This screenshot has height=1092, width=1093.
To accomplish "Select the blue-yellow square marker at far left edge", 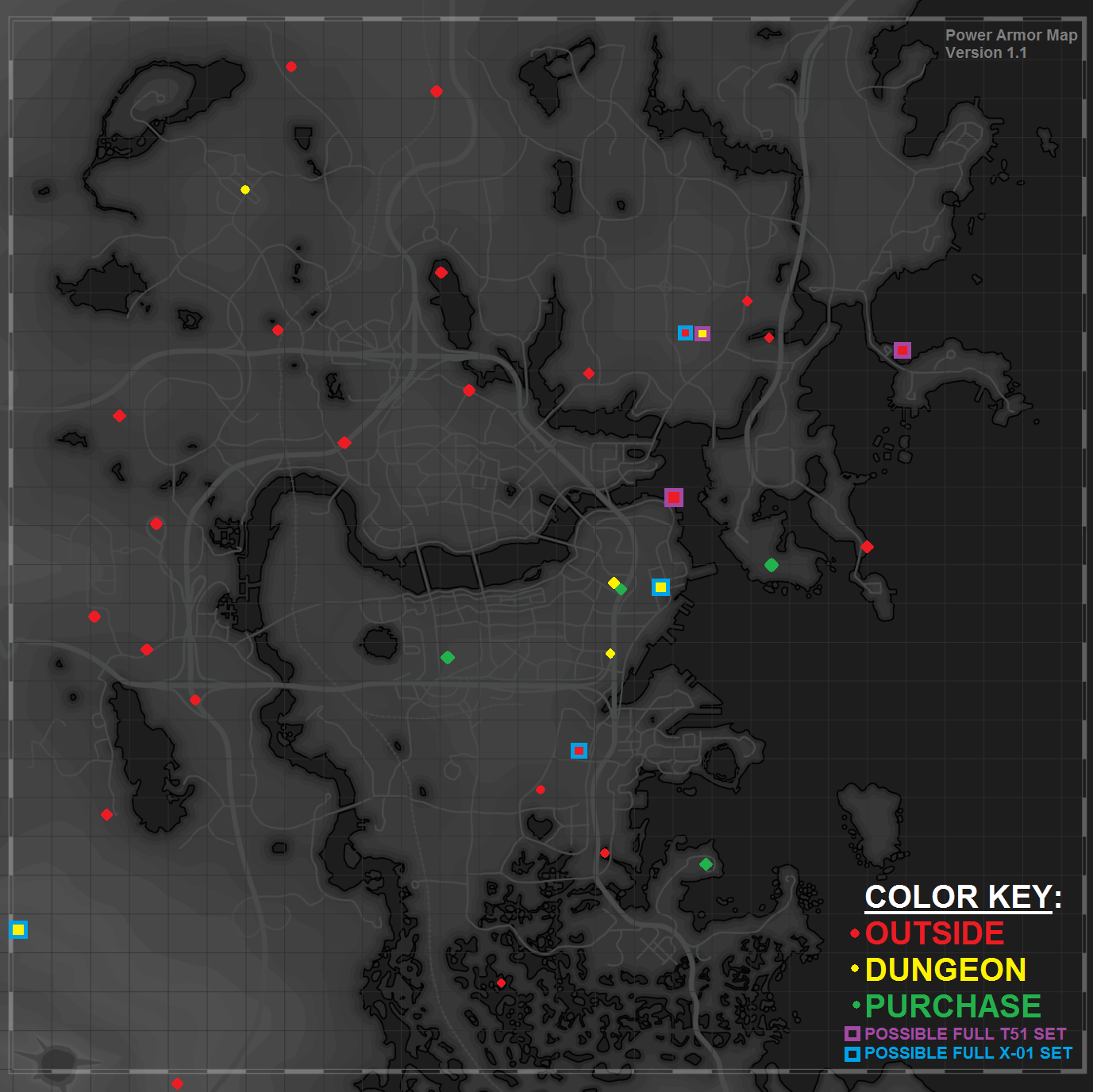I will pos(18,929).
